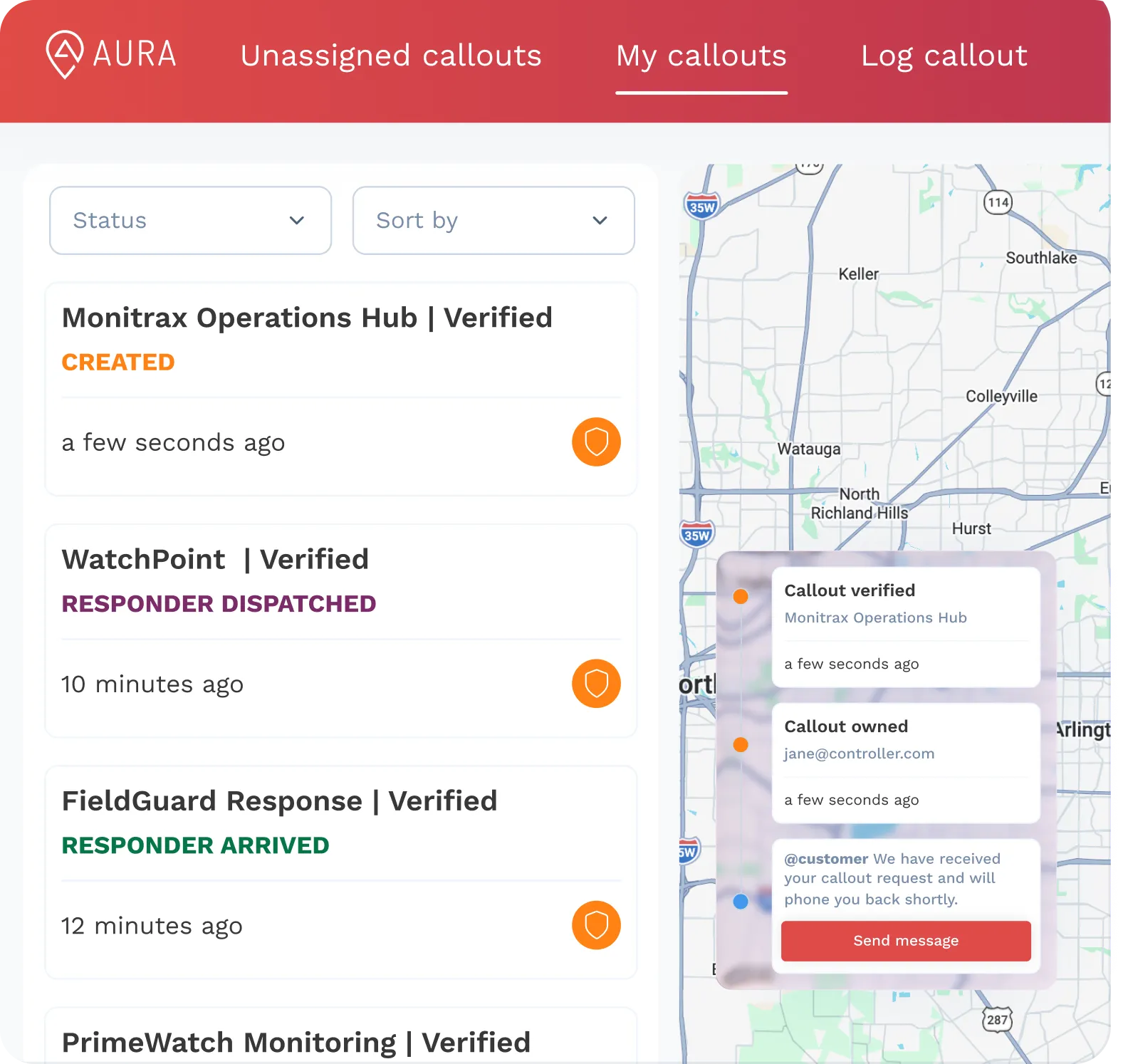Click Colleyville label on the map
1128x1064 pixels.
point(1001,397)
